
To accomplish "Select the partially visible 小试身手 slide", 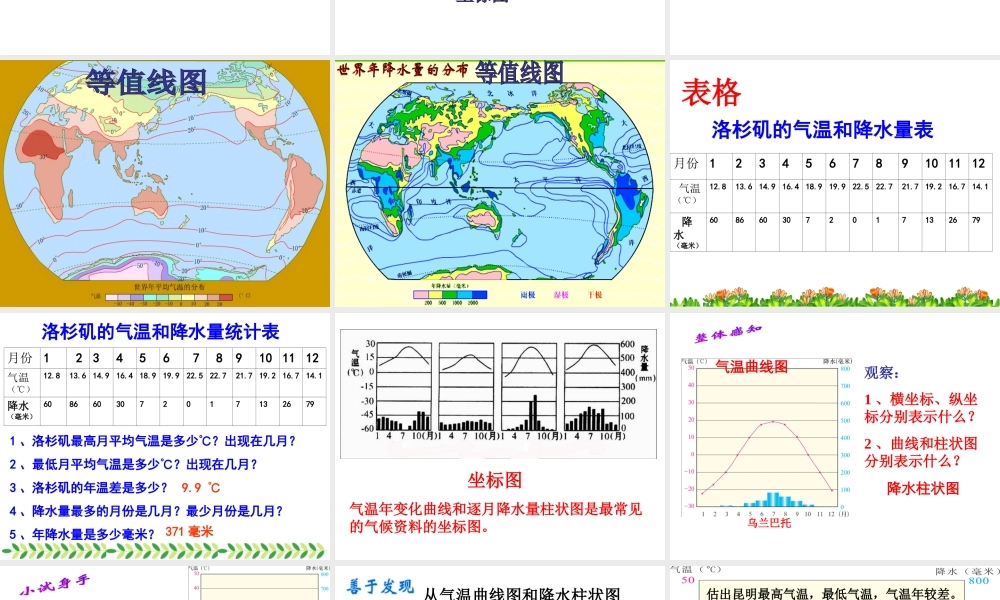I will click(x=165, y=583).
